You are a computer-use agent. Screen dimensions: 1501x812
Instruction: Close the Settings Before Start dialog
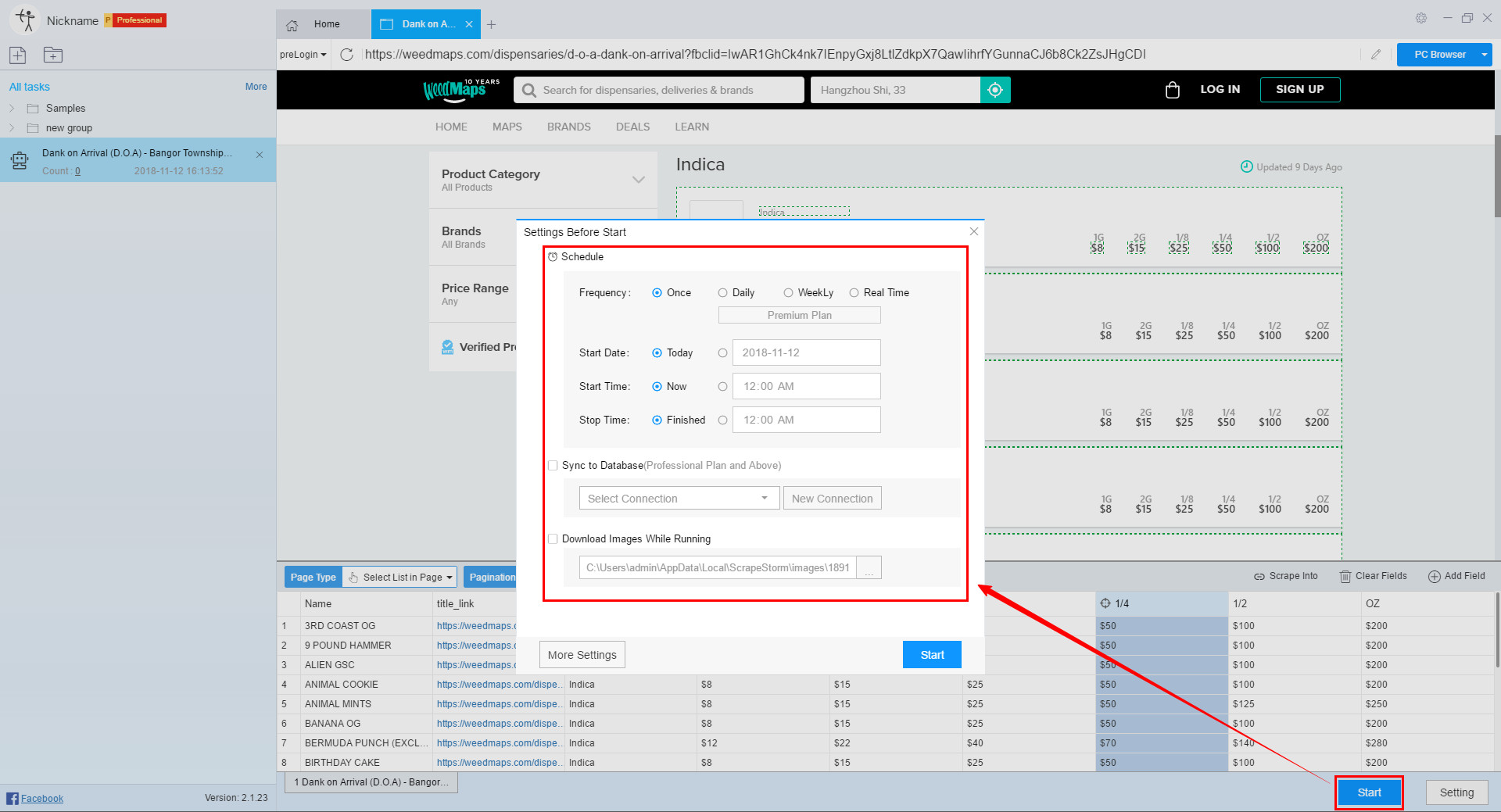point(973,231)
